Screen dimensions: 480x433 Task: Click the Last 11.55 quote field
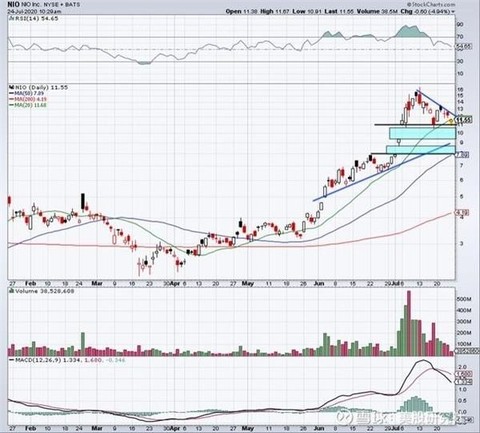(339, 11)
